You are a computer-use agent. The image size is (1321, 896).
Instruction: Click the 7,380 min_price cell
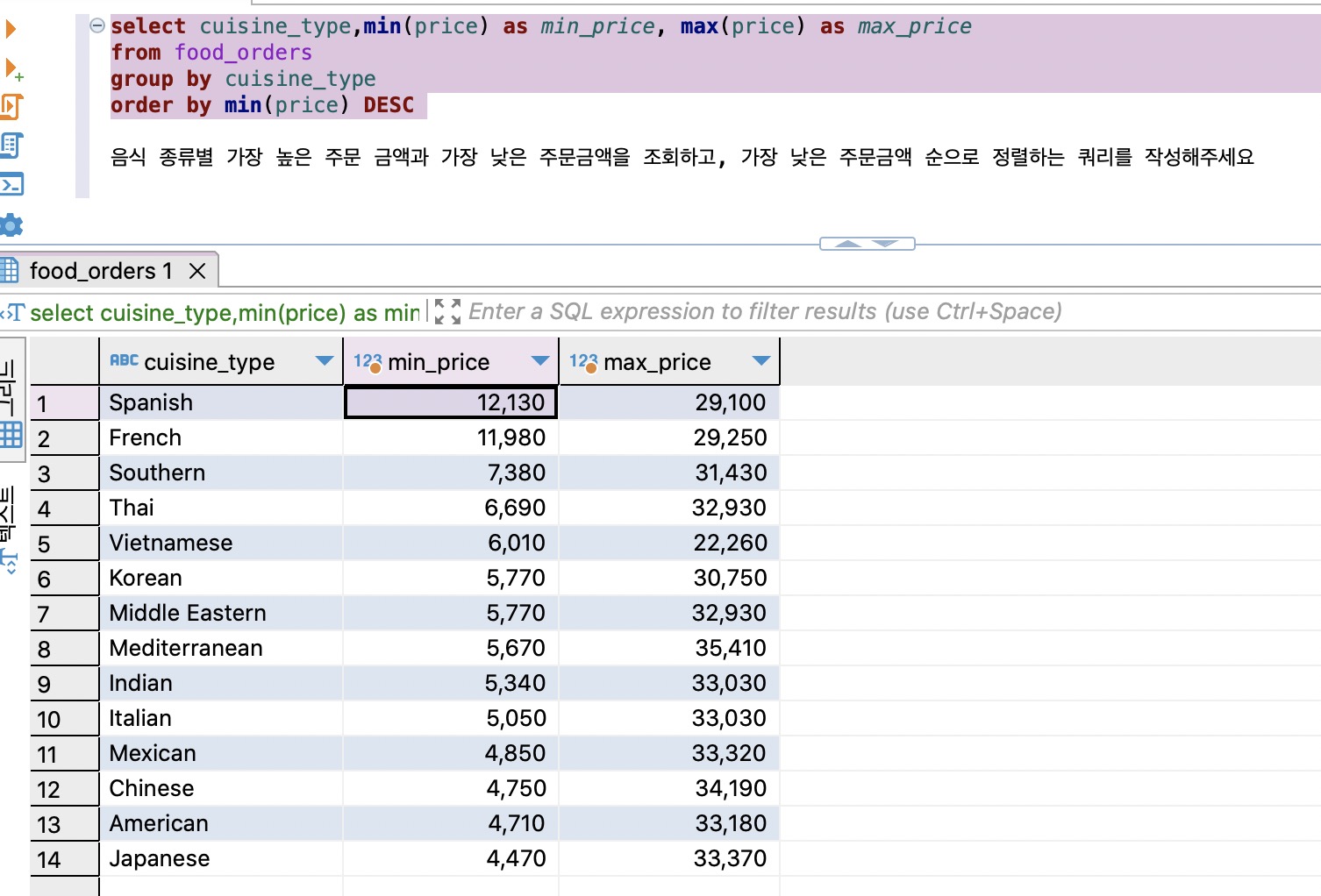point(451,473)
